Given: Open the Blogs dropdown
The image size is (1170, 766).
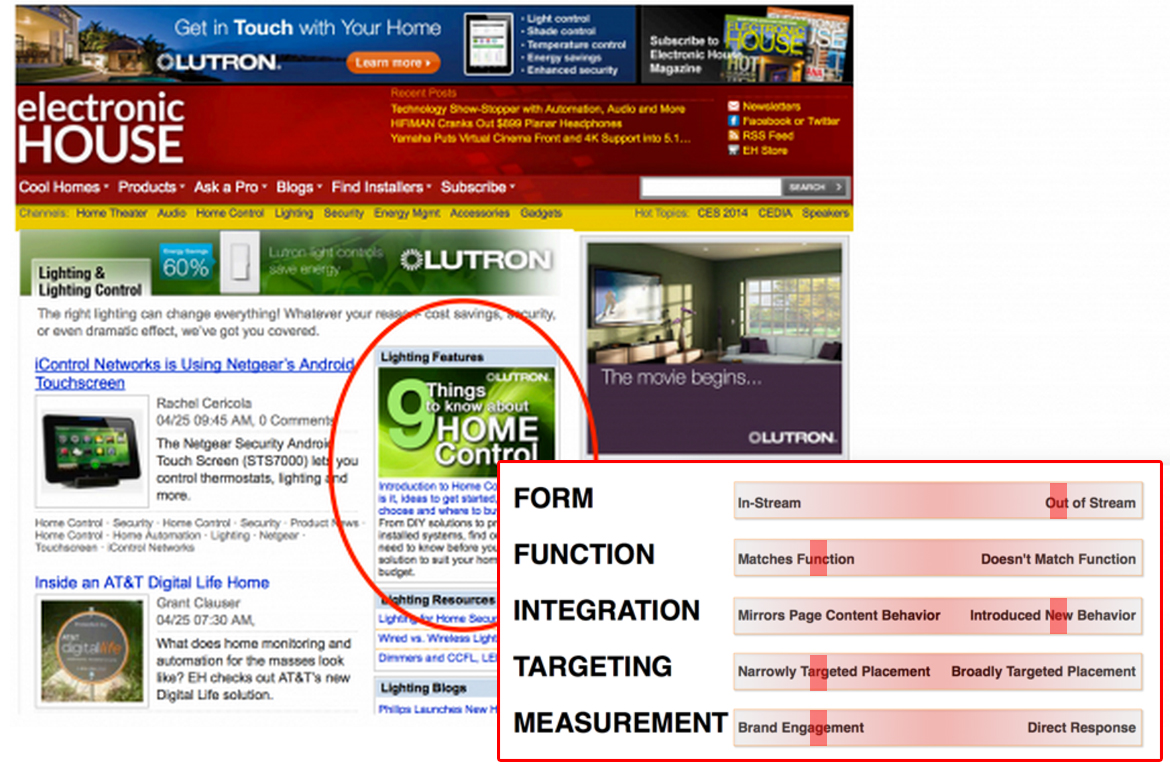Looking at the screenshot, I should [298, 187].
